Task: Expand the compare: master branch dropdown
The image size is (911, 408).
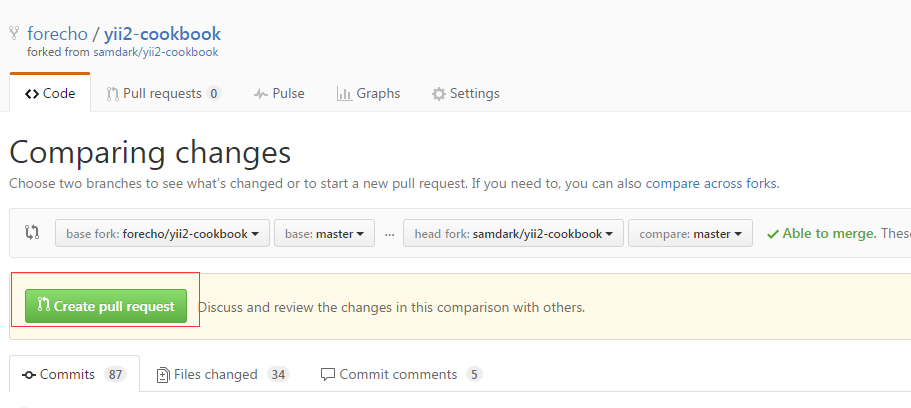Action: click(690, 233)
